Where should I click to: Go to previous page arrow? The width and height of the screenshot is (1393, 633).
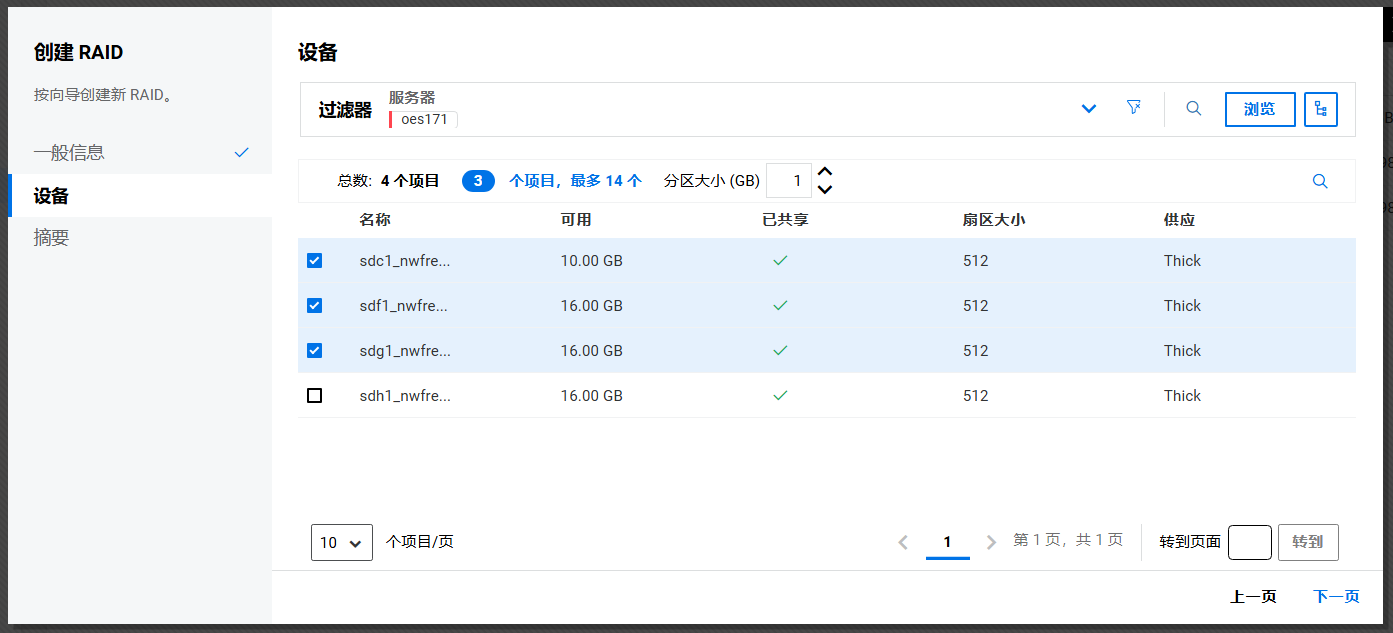click(903, 542)
